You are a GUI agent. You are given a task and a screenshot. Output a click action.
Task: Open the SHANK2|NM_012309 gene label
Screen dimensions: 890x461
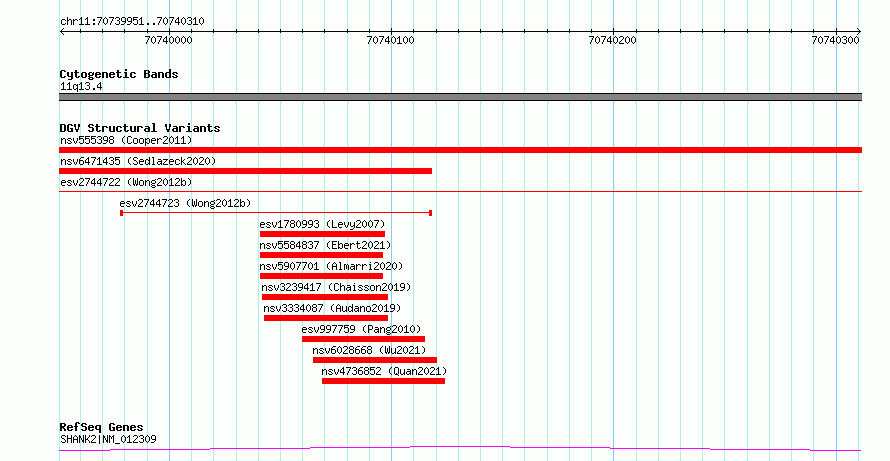[x=108, y=439]
